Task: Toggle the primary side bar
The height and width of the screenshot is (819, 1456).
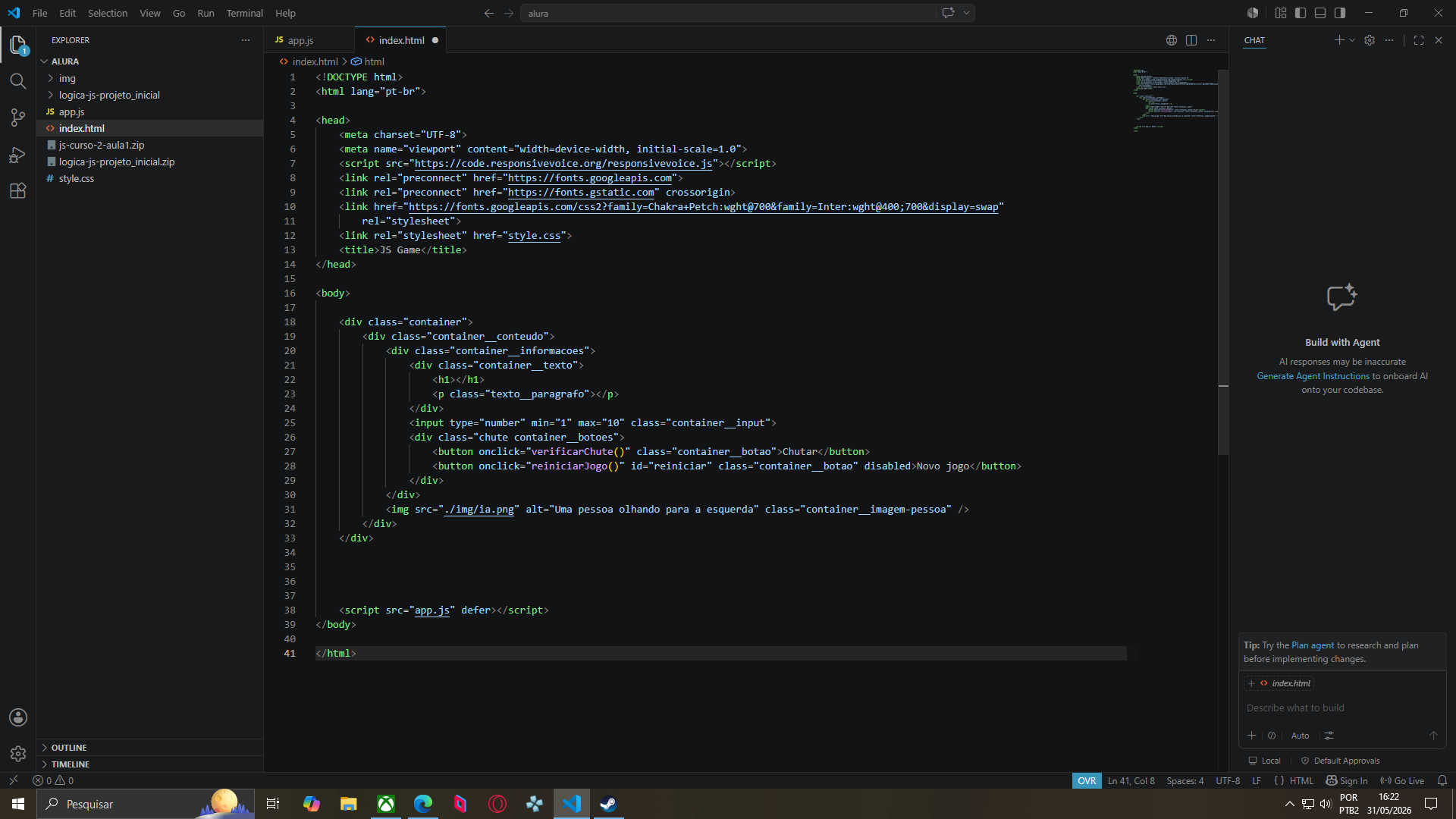Action: tap(1301, 13)
